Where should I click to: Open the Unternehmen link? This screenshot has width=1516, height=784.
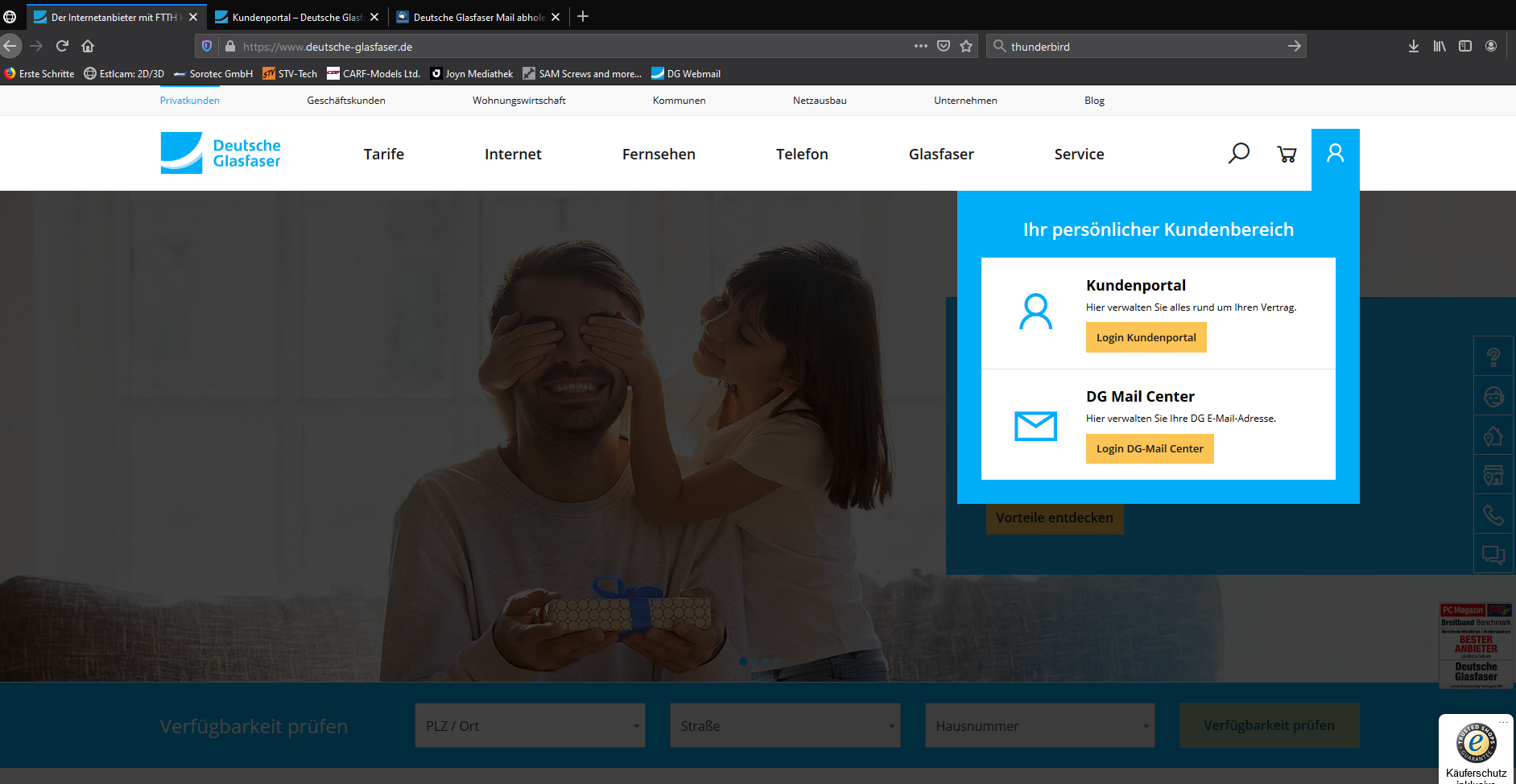[x=965, y=101]
